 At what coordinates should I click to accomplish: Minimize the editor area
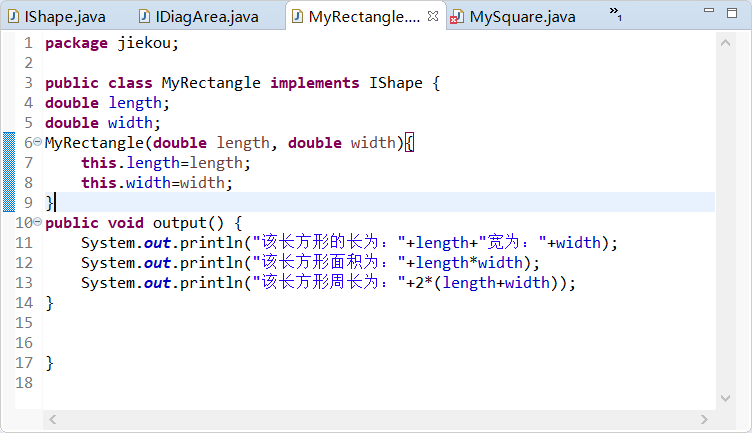coord(709,10)
